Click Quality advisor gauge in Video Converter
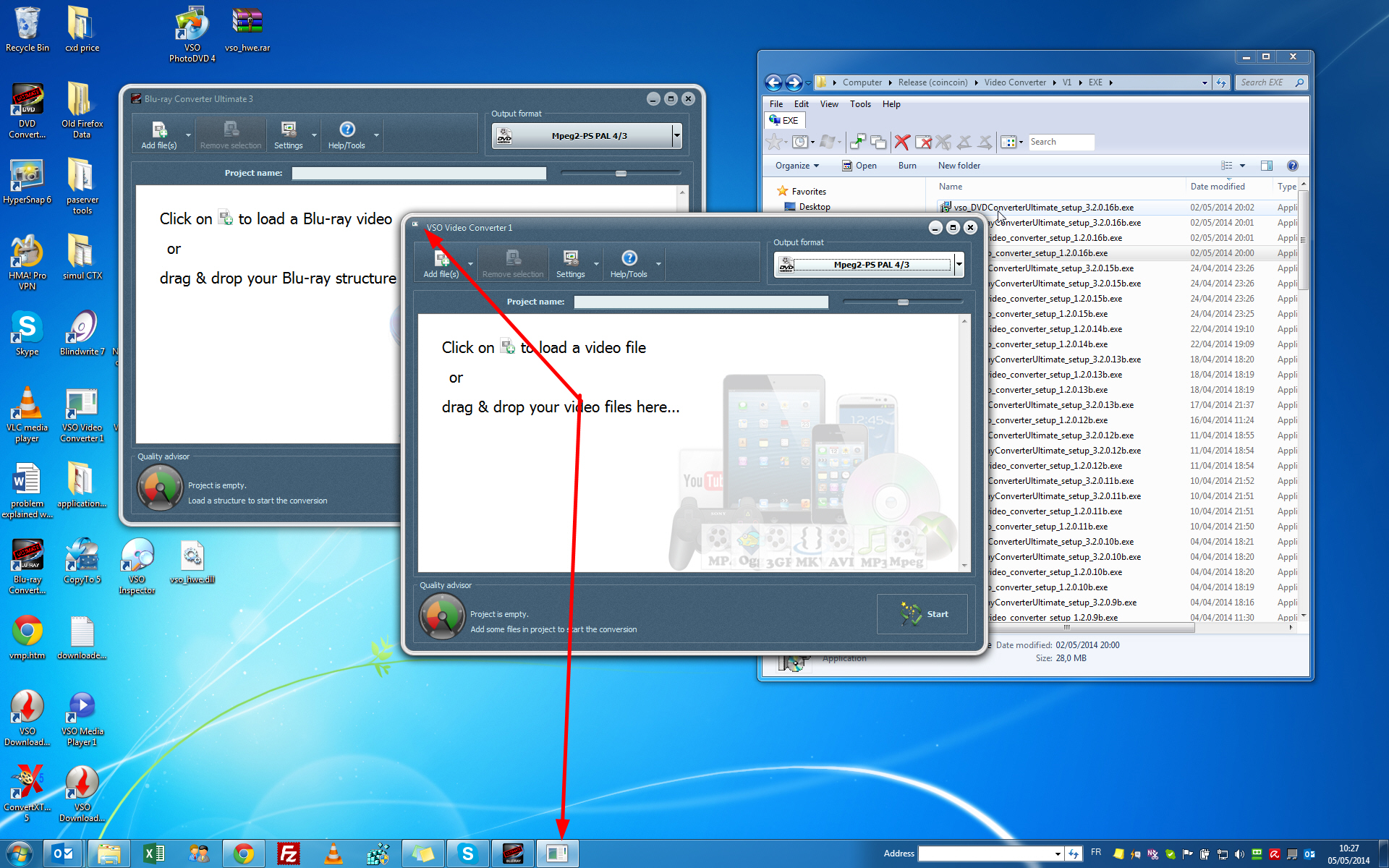1389x868 pixels. [442, 616]
